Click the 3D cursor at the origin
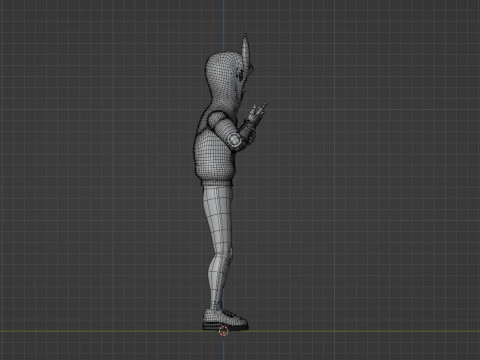This screenshot has height=360, width=480. 224,331
